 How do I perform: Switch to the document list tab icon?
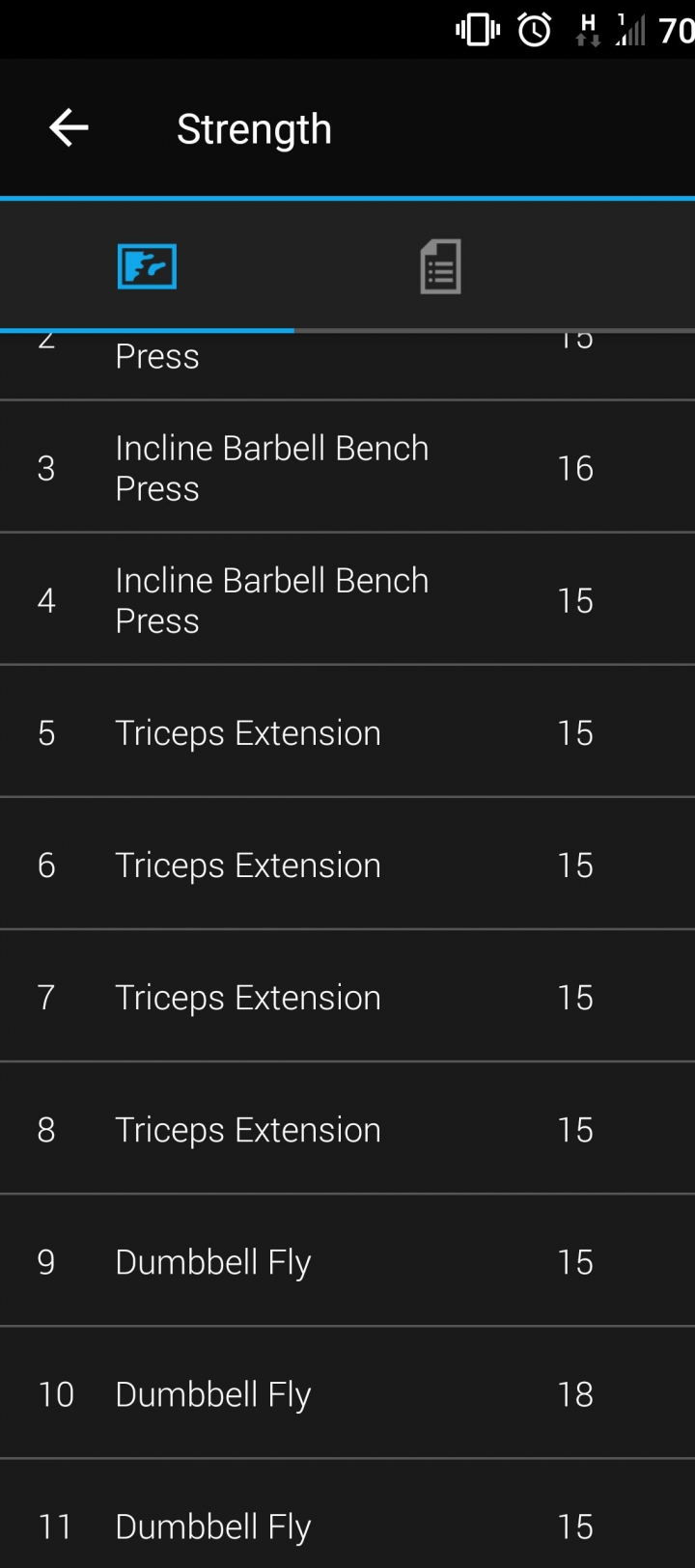click(x=440, y=266)
